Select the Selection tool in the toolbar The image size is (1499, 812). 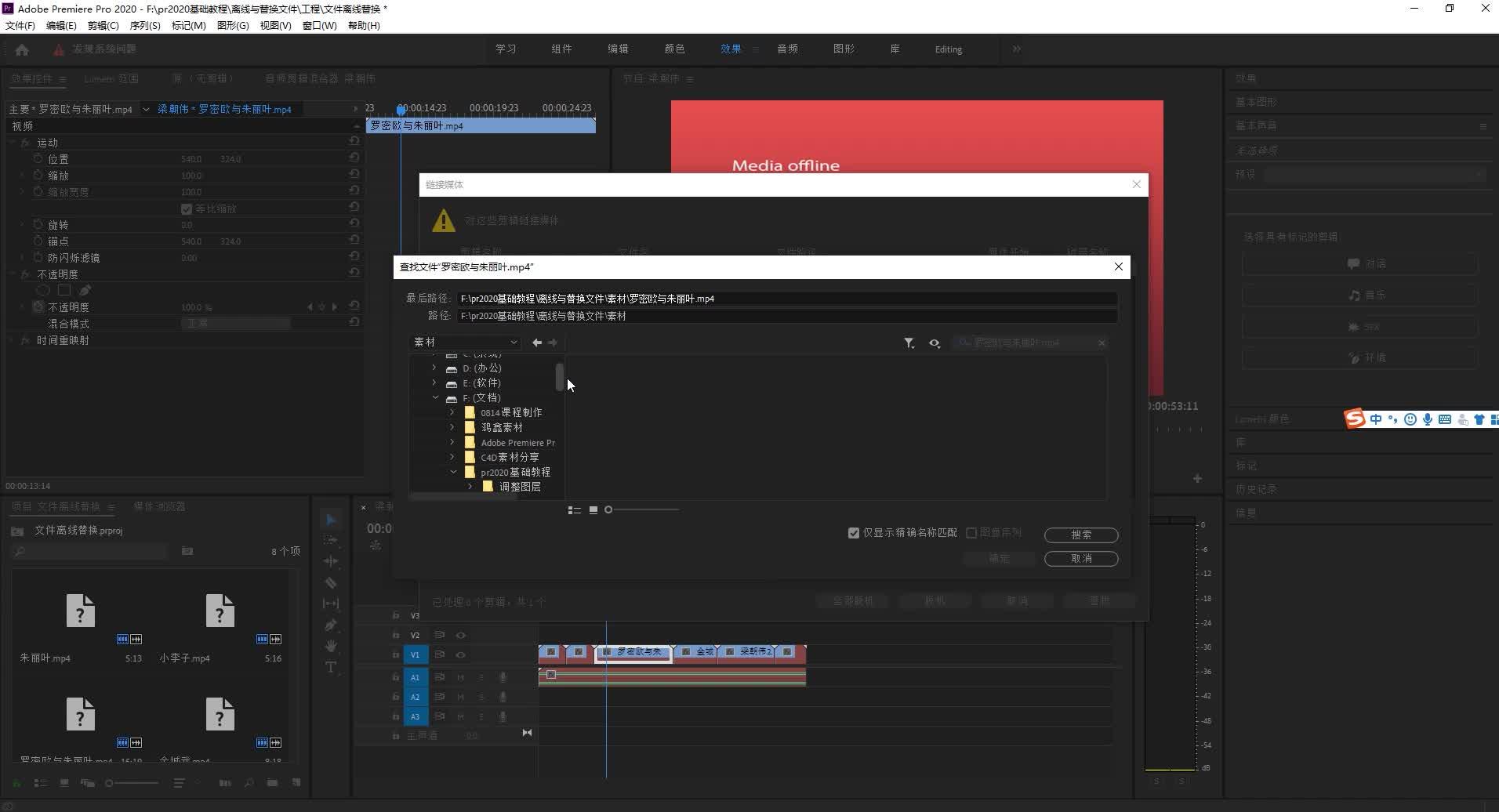pyautogui.click(x=331, y=520)
